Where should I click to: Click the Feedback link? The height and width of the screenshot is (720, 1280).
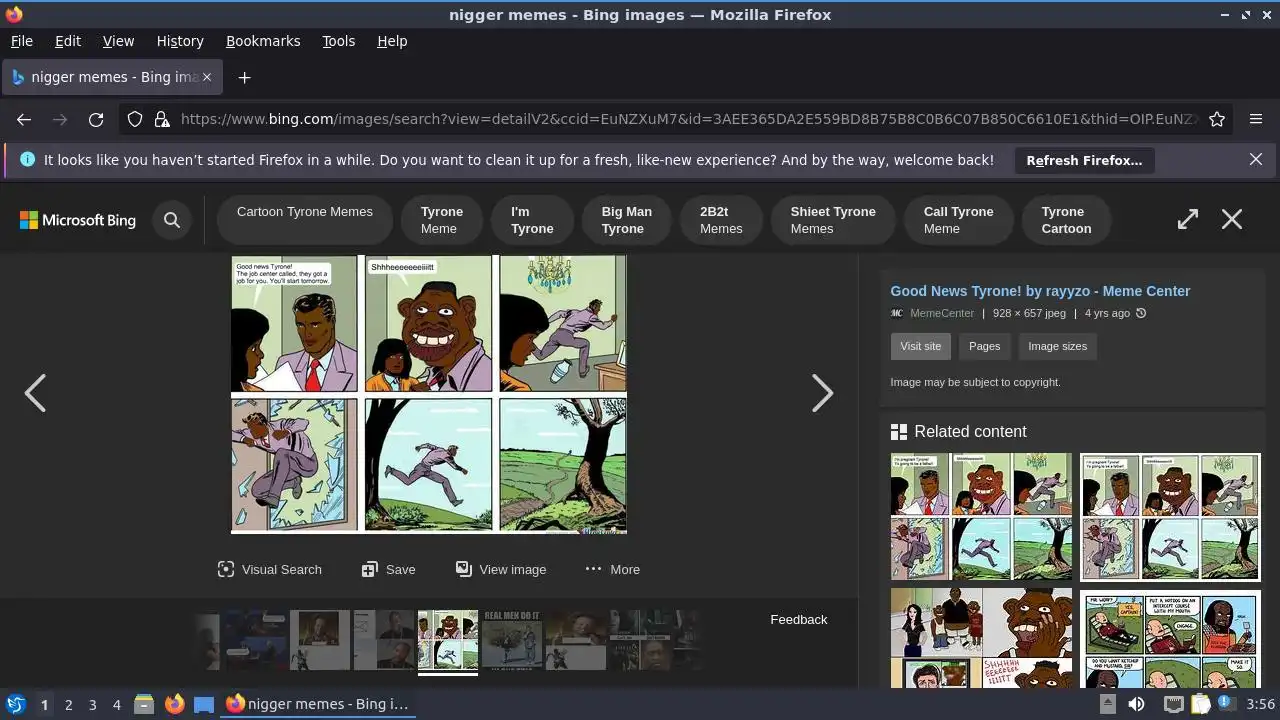click(x=798, y=620)
